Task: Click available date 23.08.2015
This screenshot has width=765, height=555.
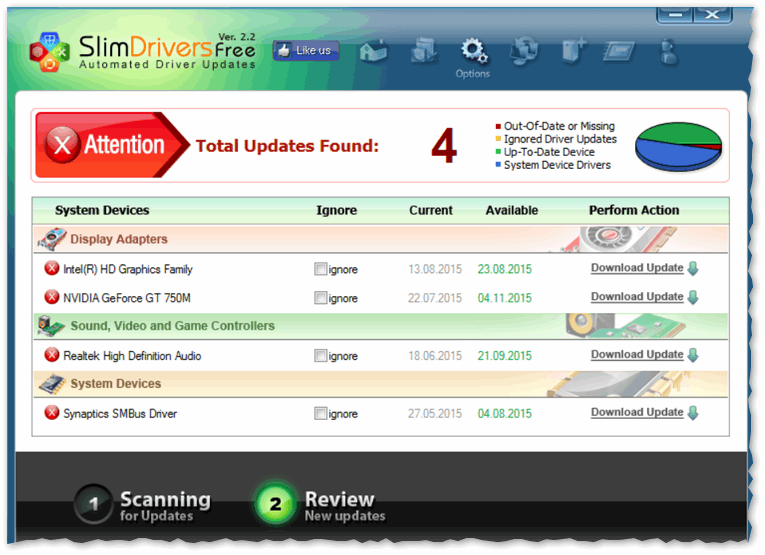Action: coord(504,269)
